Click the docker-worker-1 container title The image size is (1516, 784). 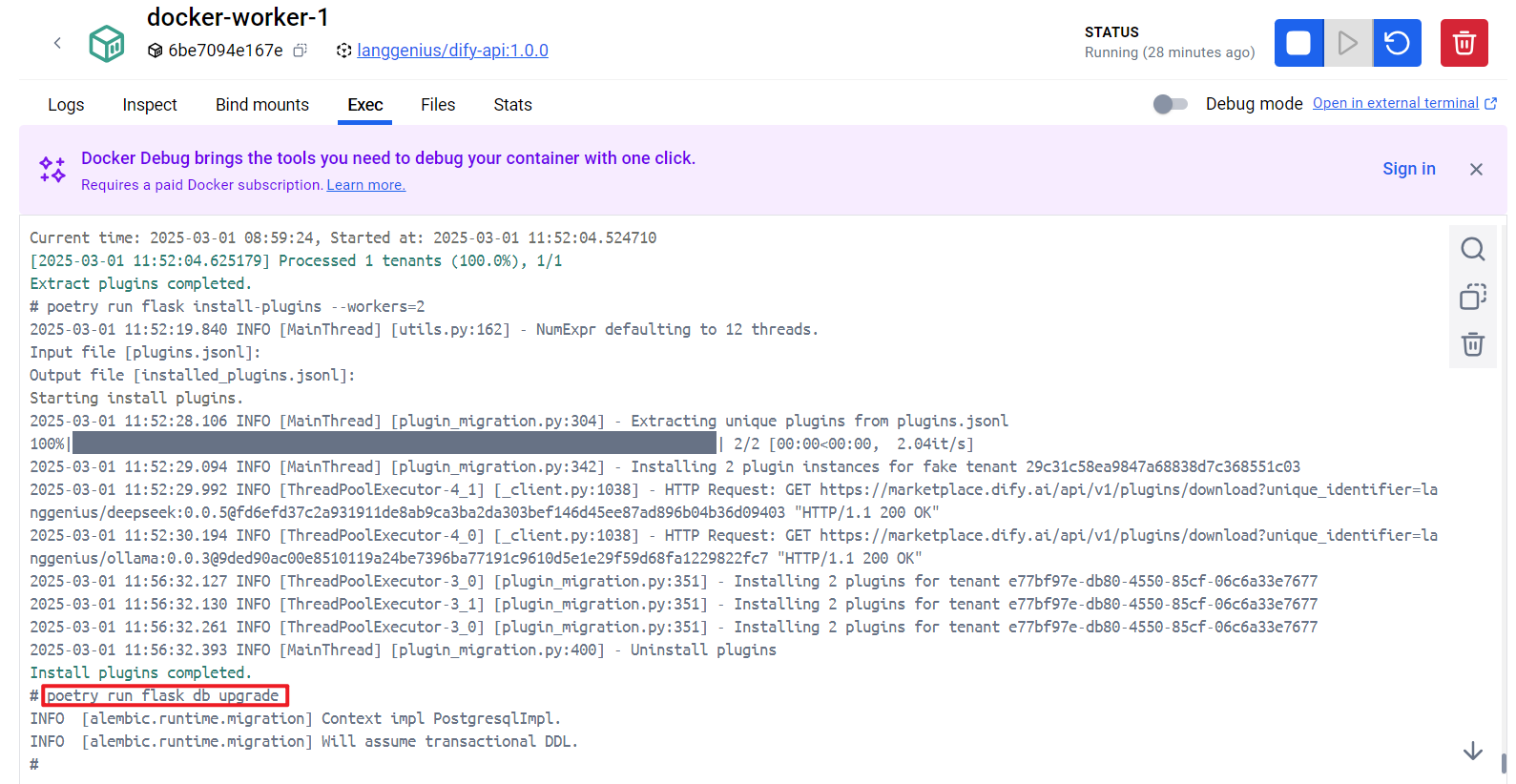pyautogui.click(x=238, y=17)
